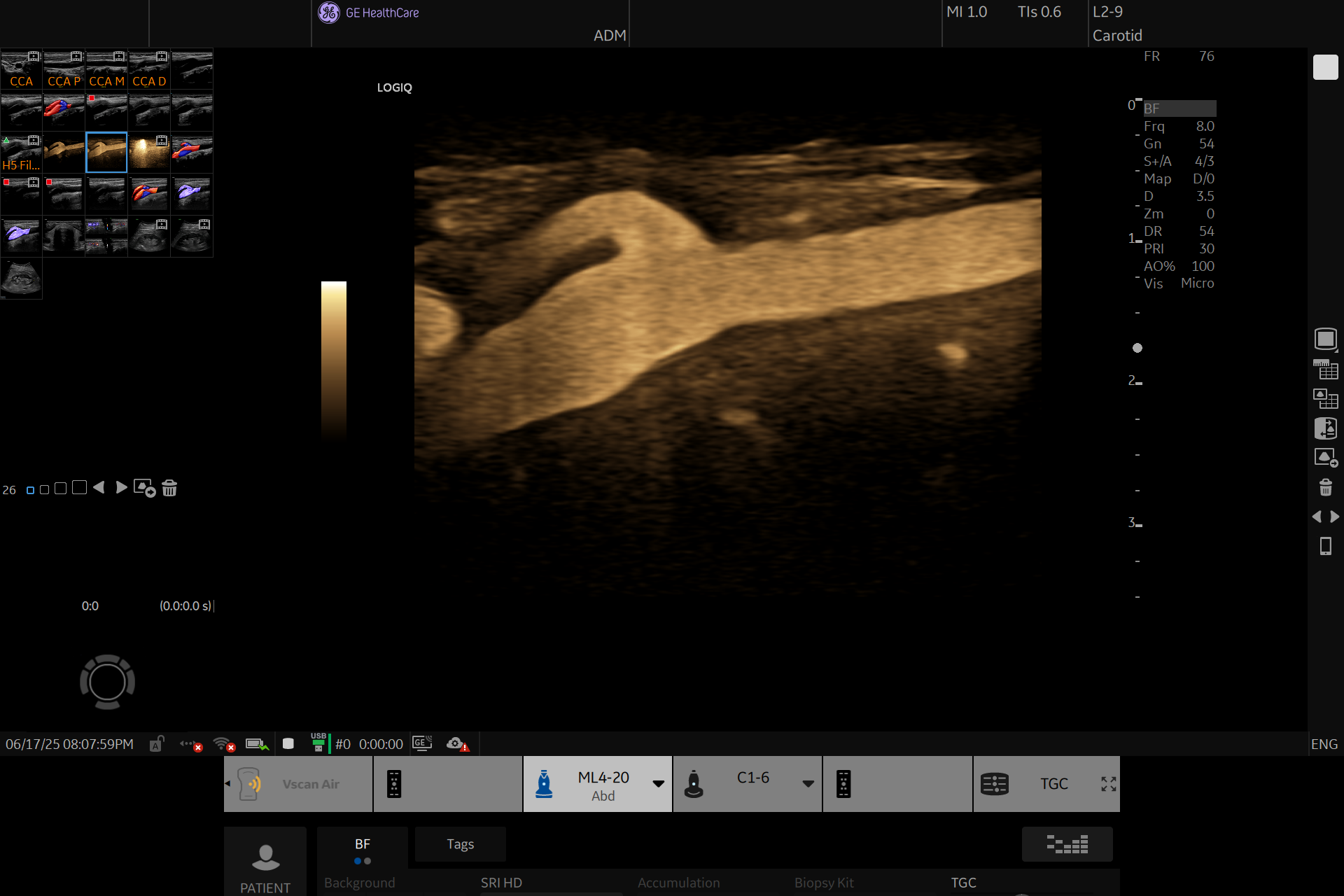Click the cloud service warning icon
Screen dimensions: 1344x896
[x=457, y=744]
